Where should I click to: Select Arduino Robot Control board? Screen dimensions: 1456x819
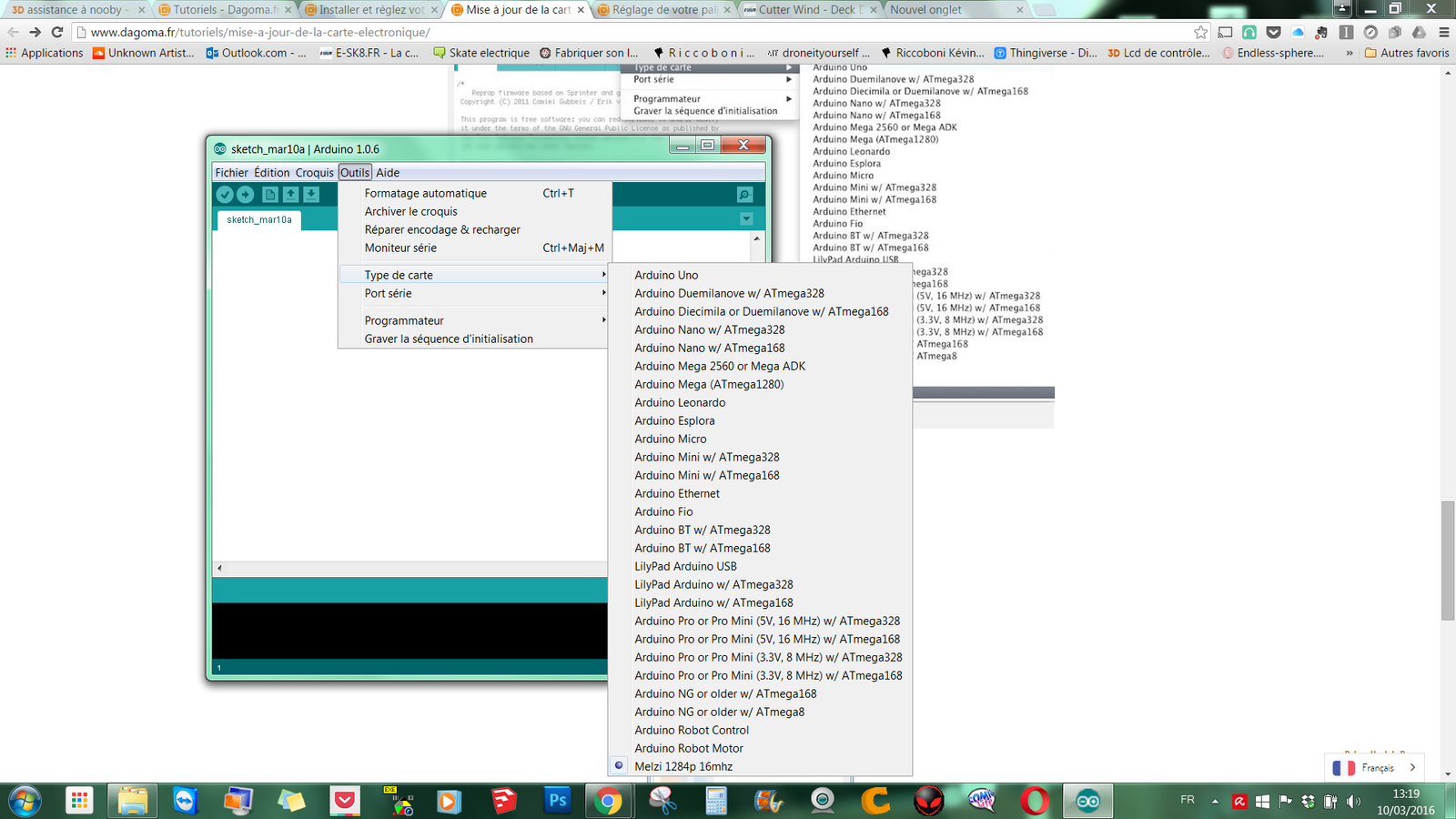760,730
